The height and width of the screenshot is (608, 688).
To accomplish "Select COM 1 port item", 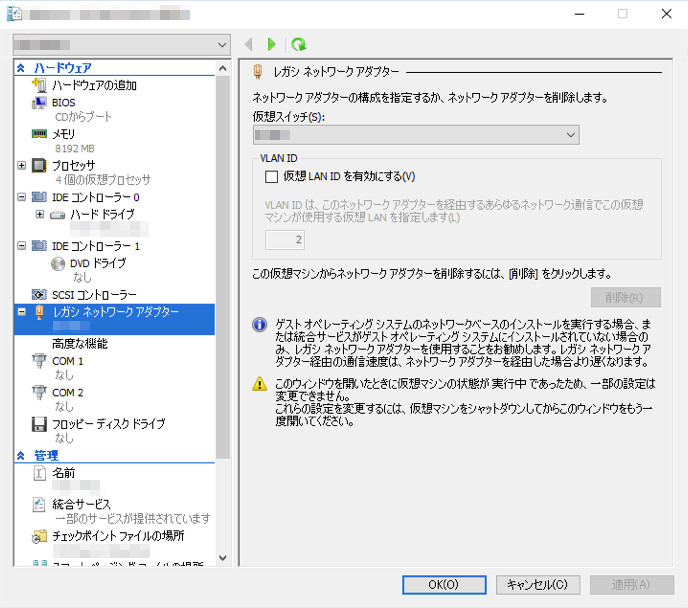I will coord(67,361).
